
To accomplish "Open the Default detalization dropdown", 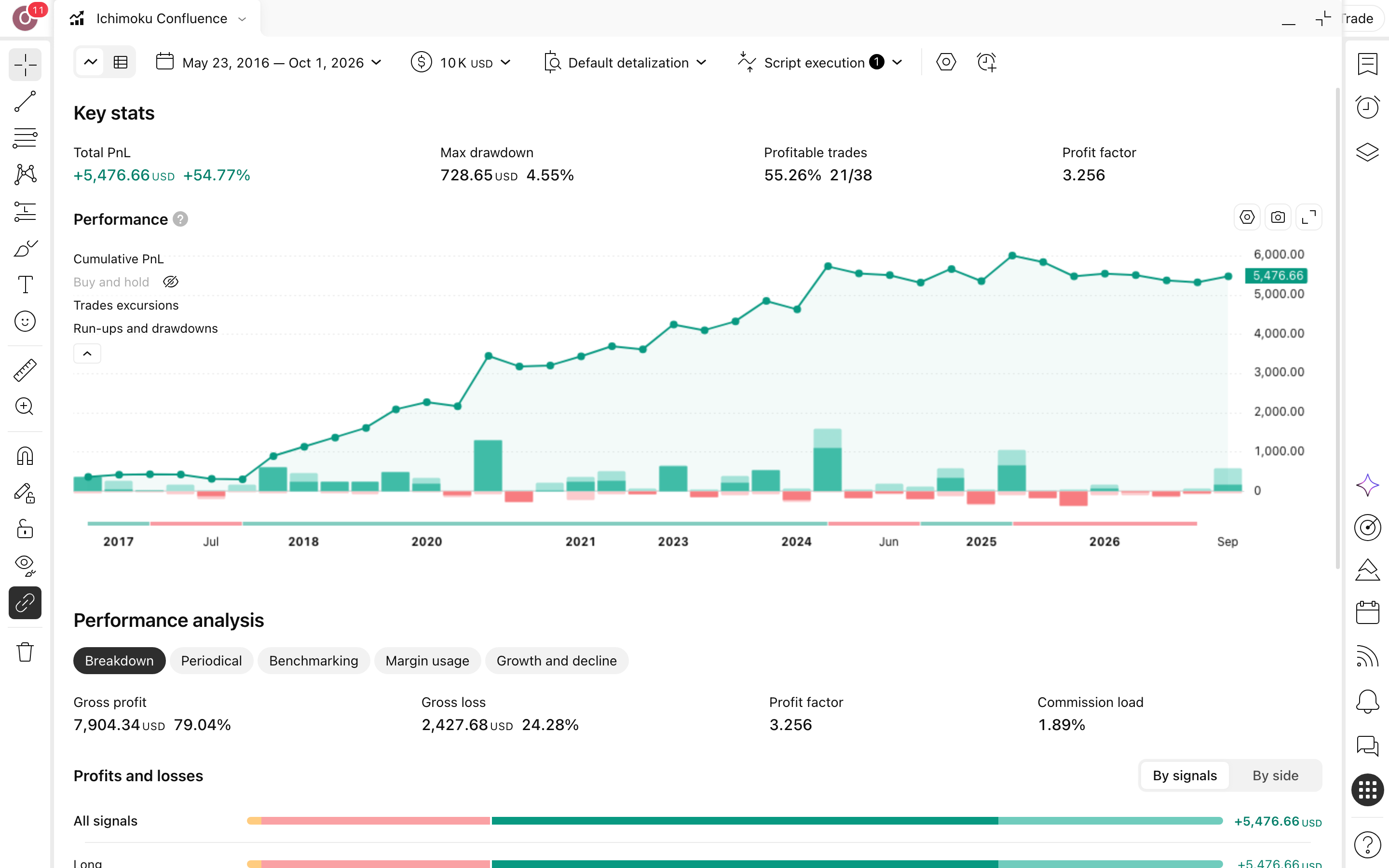I will pos(625,62).
